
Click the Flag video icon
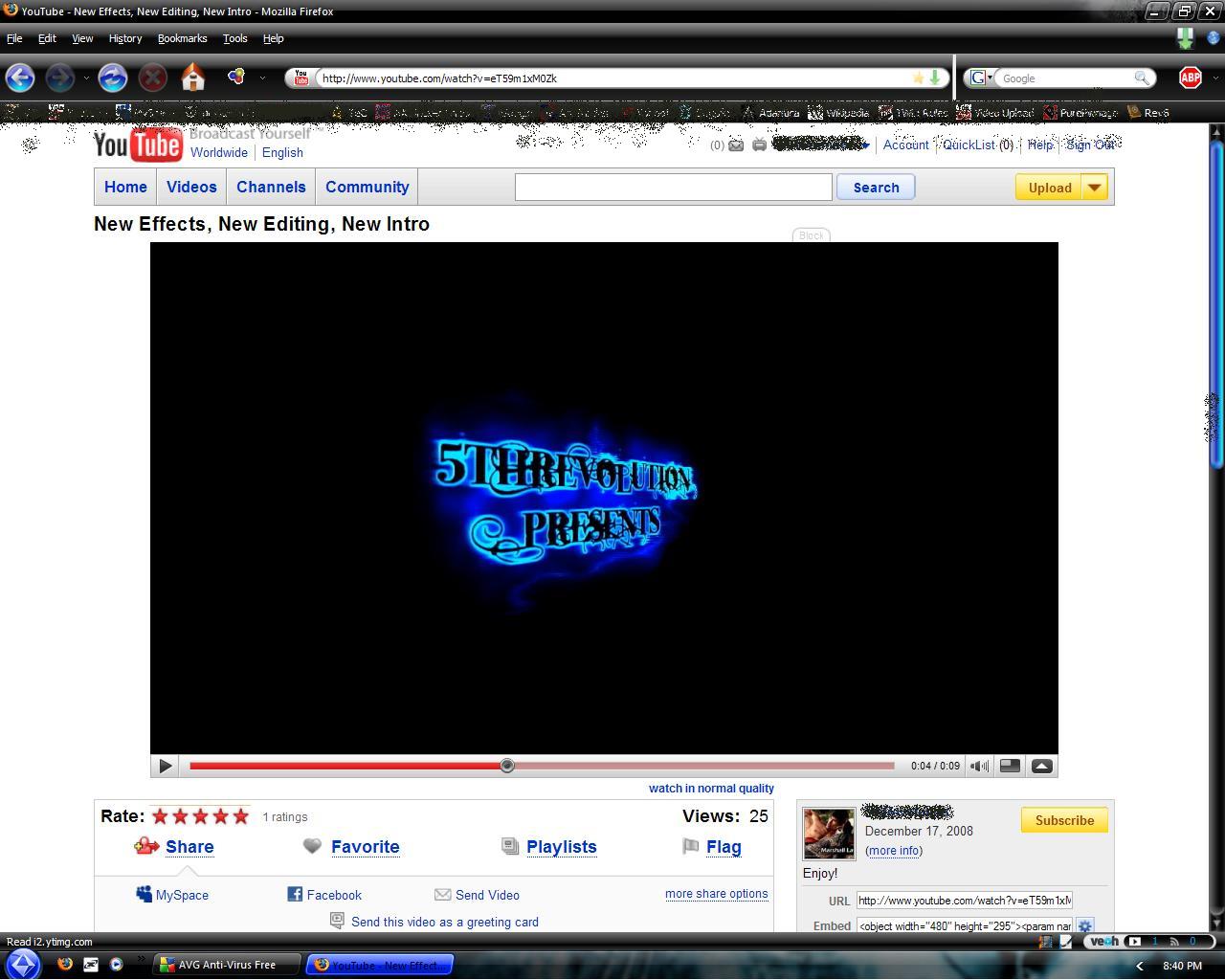coord(691,846)
